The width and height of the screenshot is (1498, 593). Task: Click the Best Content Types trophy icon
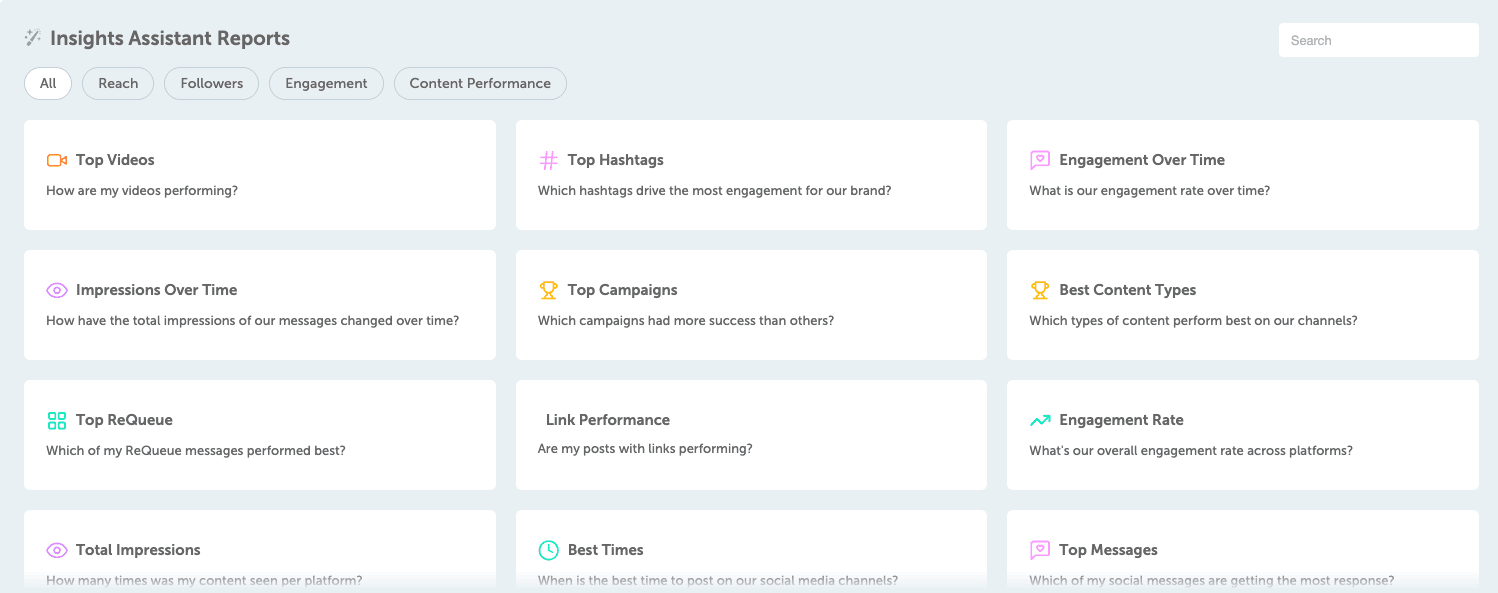coord(1040,290)
